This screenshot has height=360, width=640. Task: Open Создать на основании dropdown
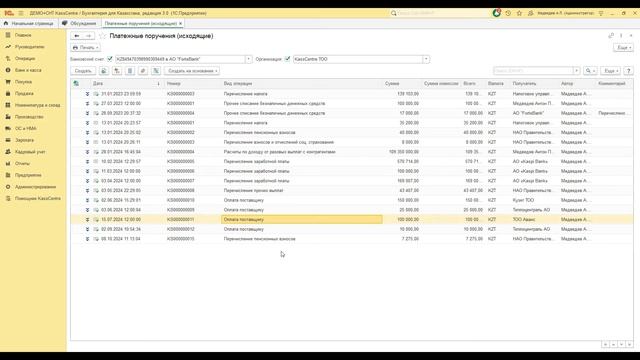coord(192,71)
